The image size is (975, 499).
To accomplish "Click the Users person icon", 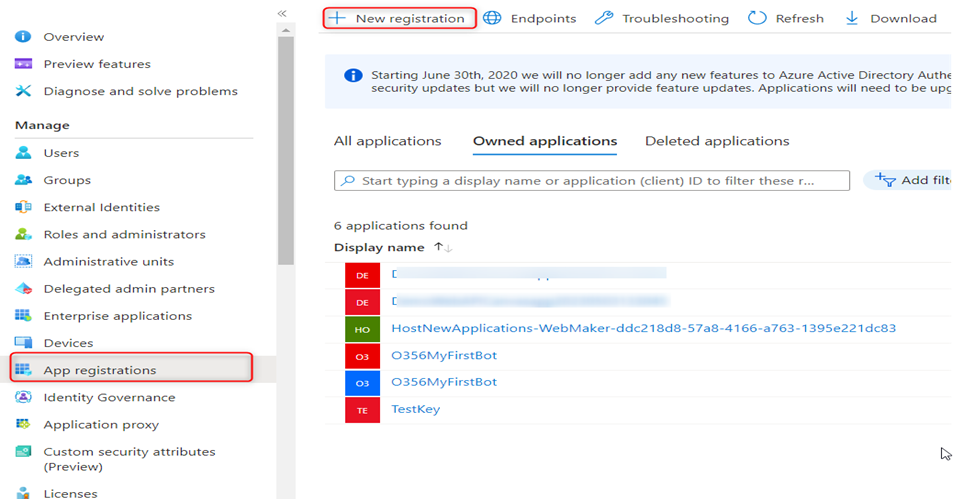I will 23,152.
